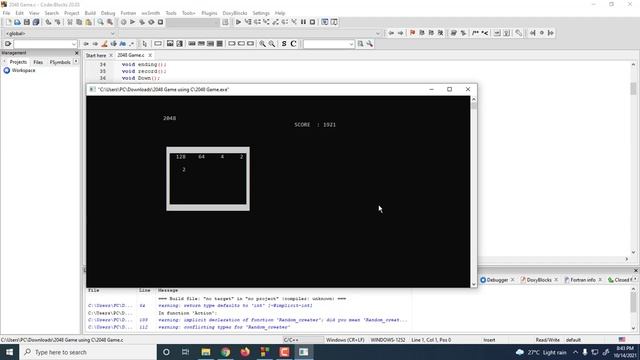
Task: Click the Debug/Continue play icon
Action: [x=238, y=22]
